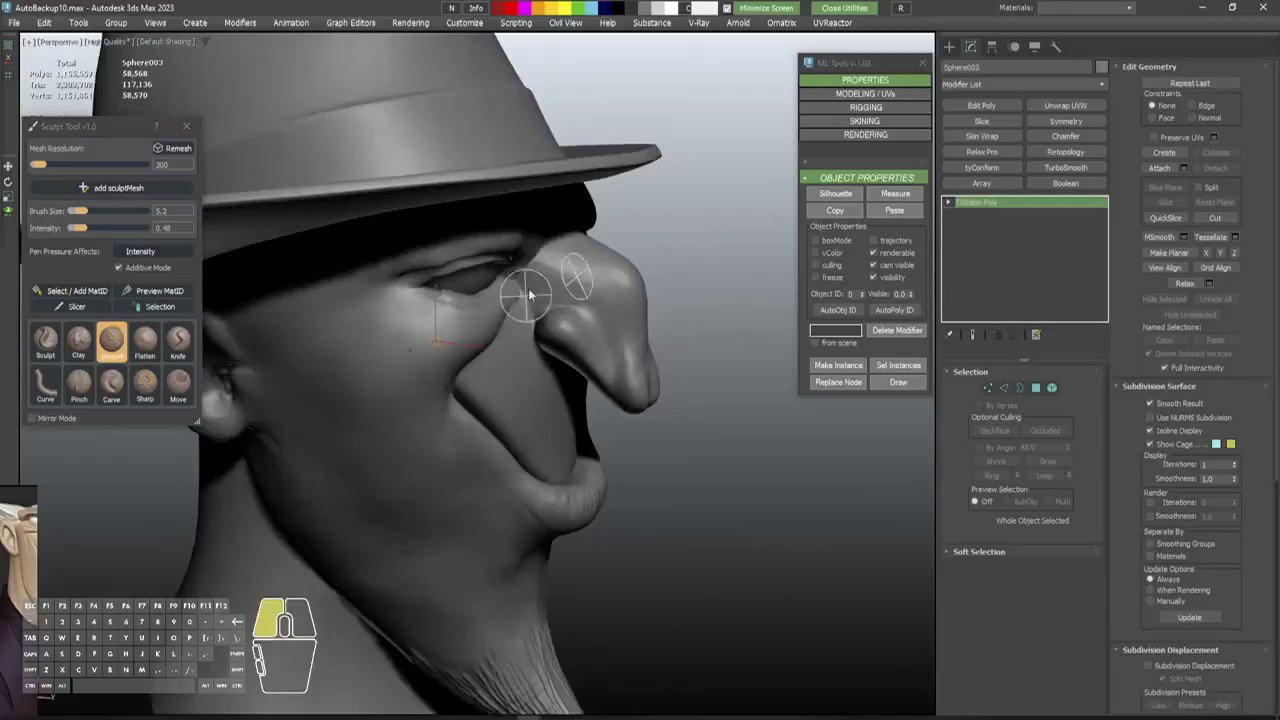Open the Rendering menu
Image resolution: width=1280 pixels, height=720 pixels.
(x=410, y=22)
